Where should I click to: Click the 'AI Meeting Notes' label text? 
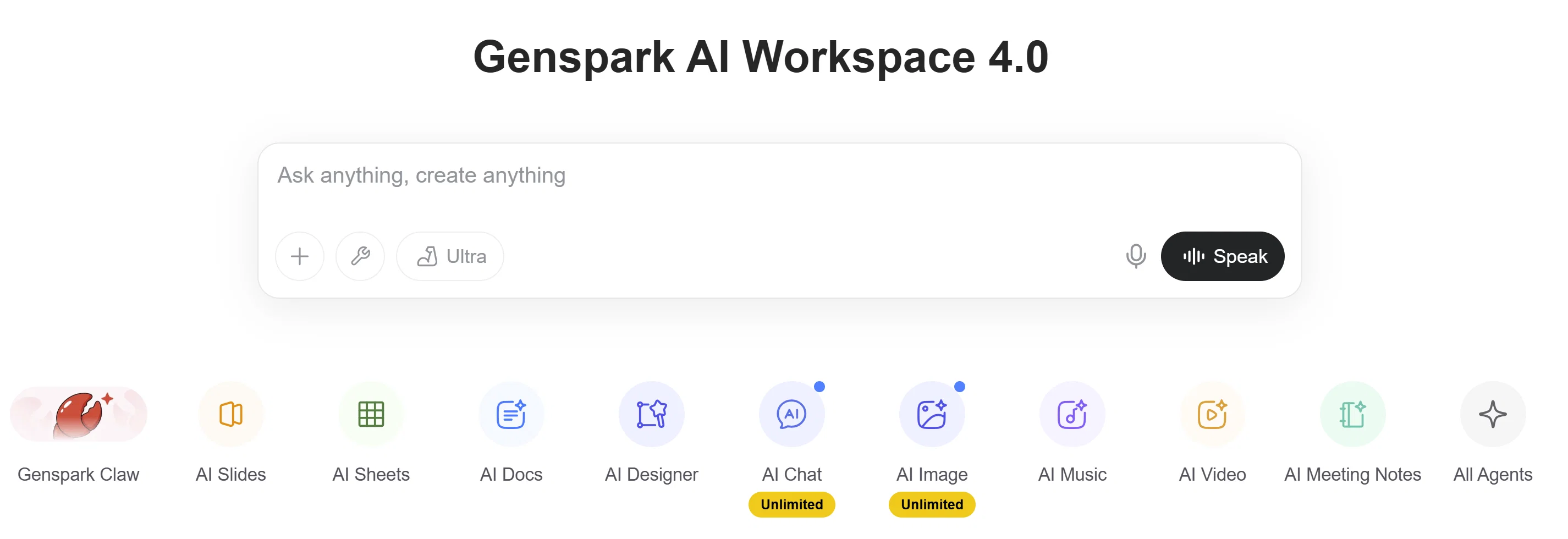pyautogui.click(x=1352, y=475)
